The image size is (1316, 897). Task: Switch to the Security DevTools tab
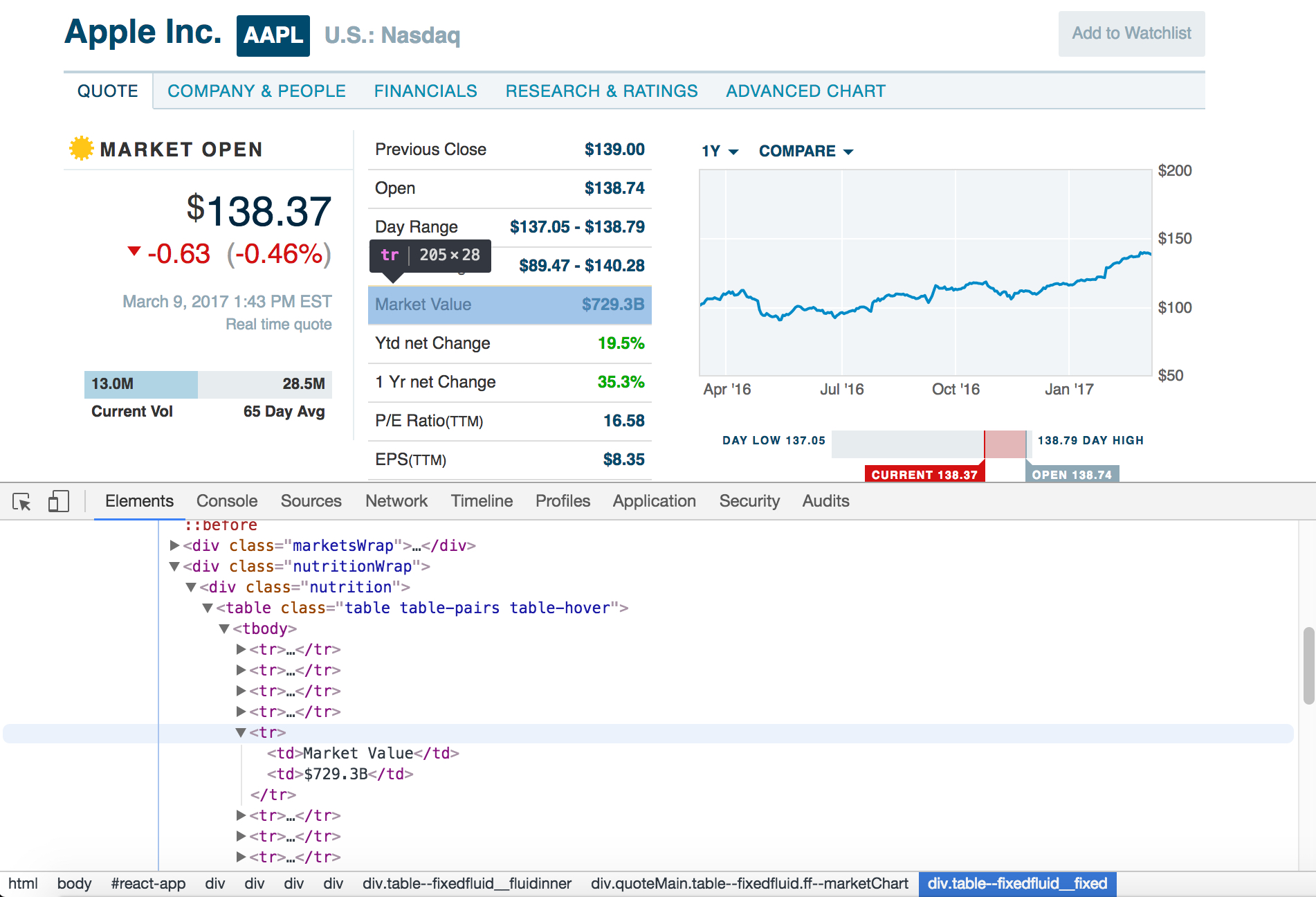[x=749, y=501]
